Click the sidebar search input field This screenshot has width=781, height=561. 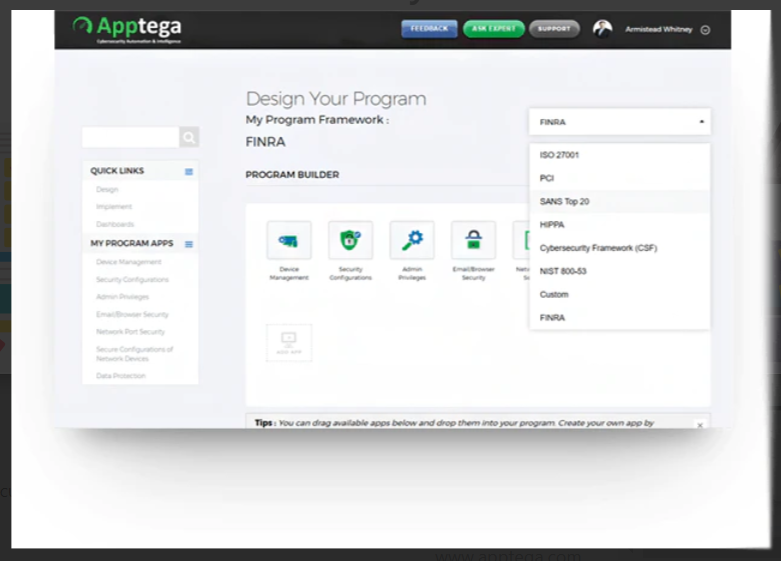coord(130,137)
